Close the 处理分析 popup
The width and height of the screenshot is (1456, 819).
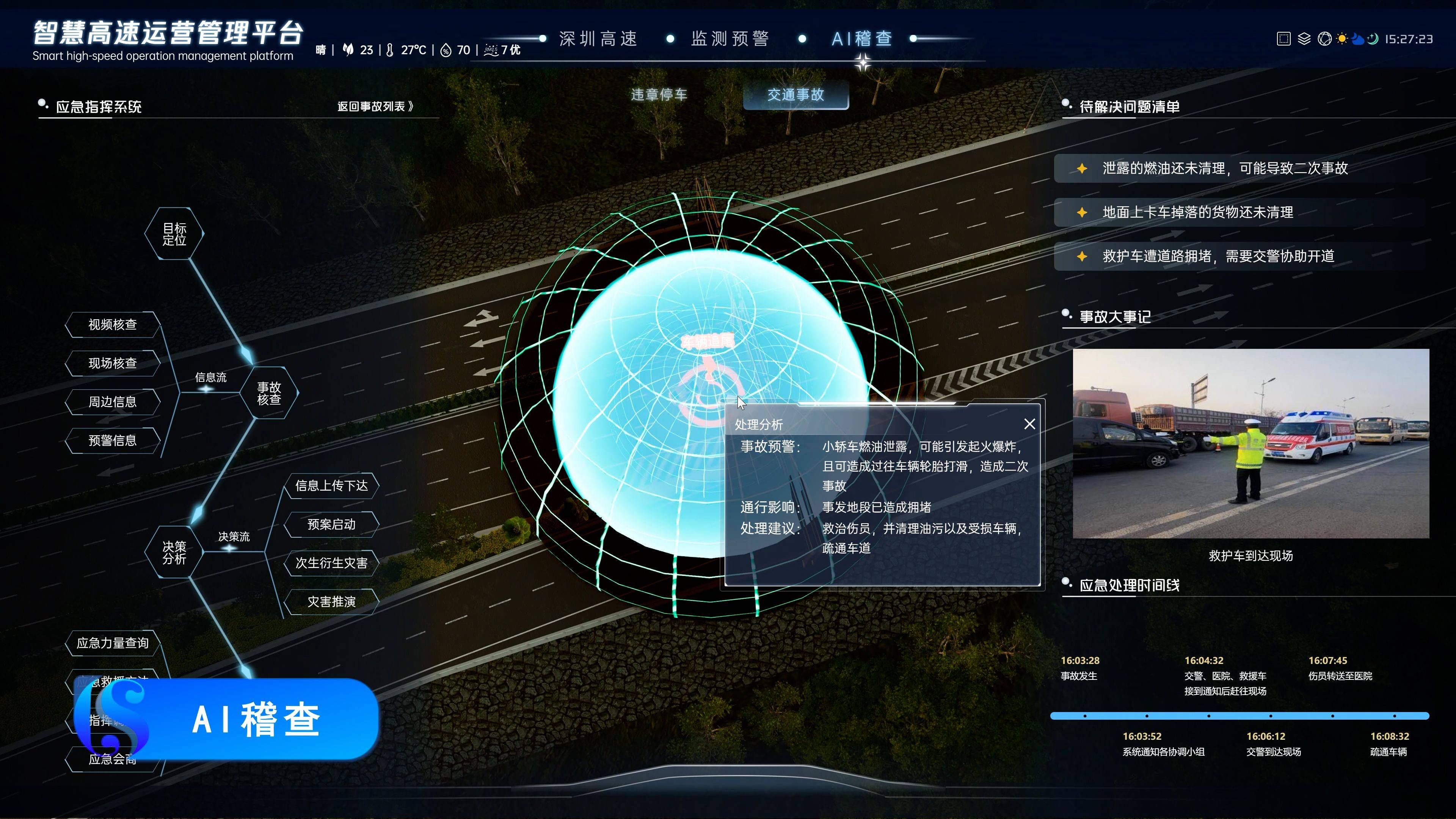coord(1029,424)
